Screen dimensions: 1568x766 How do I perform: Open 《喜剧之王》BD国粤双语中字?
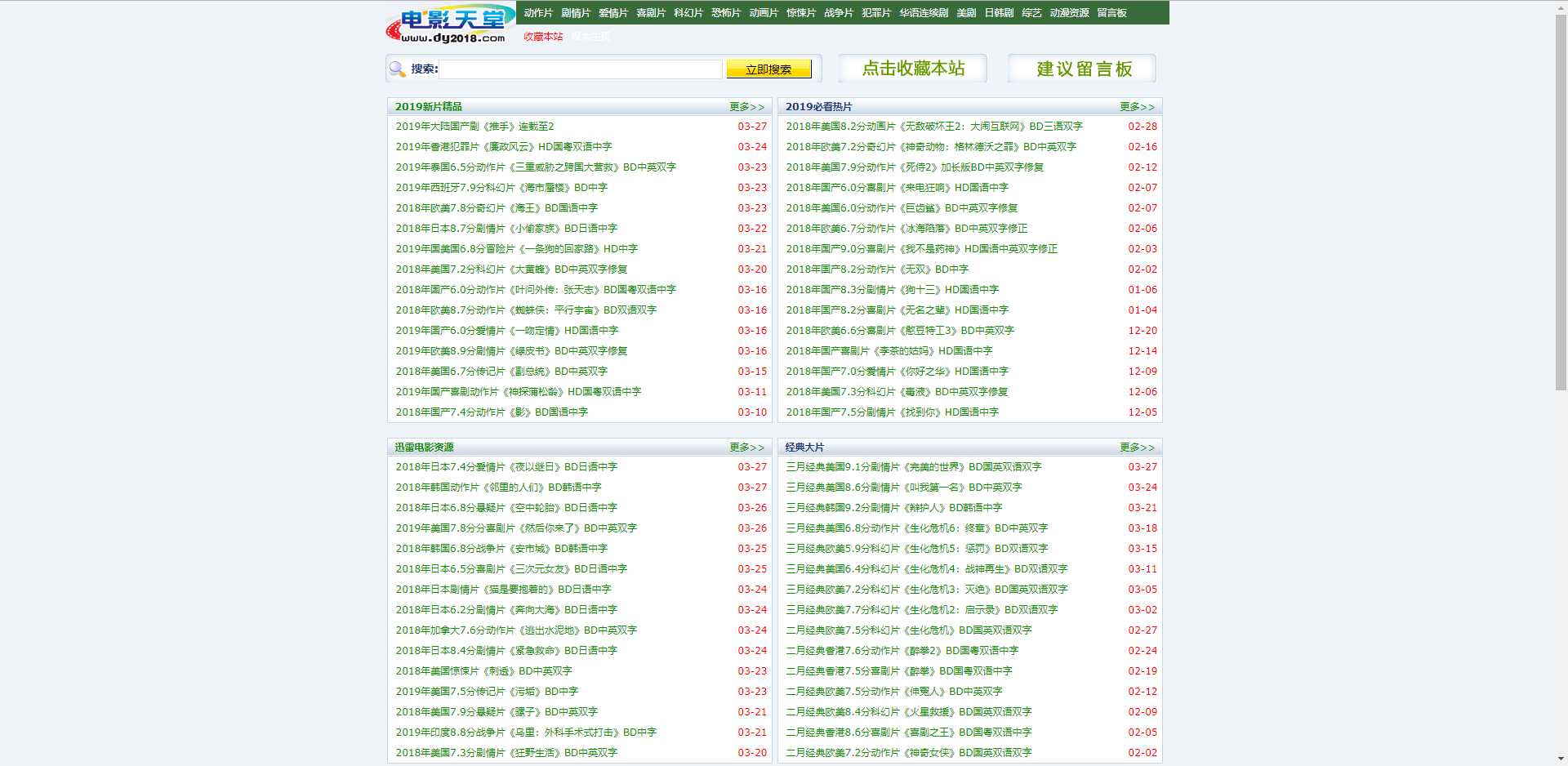pyautogui.click(x=909, y=733)
